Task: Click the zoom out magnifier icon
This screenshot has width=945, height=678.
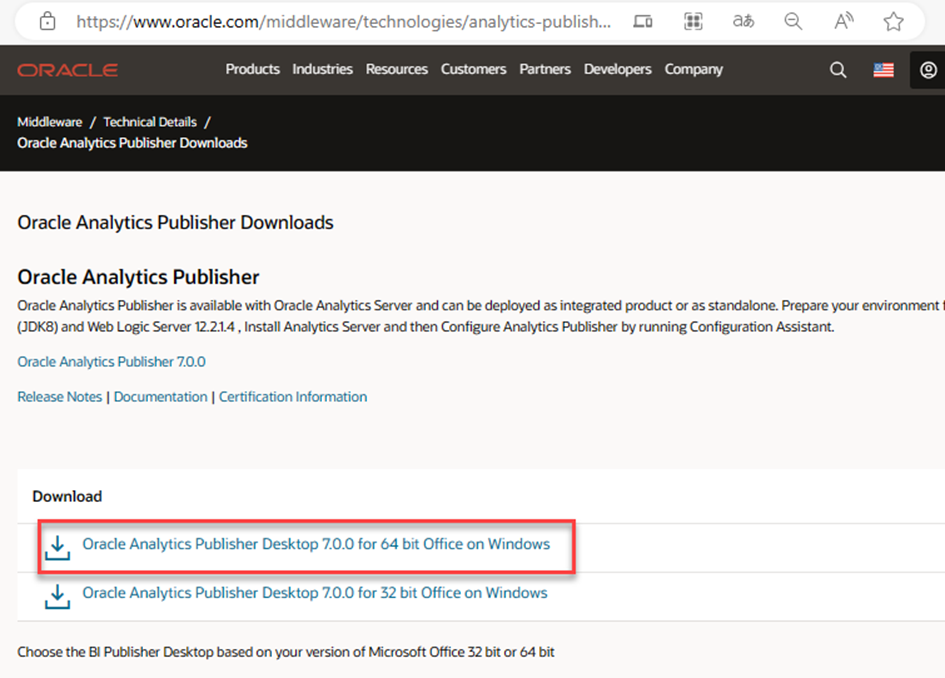Action: [x=793, y=22]
